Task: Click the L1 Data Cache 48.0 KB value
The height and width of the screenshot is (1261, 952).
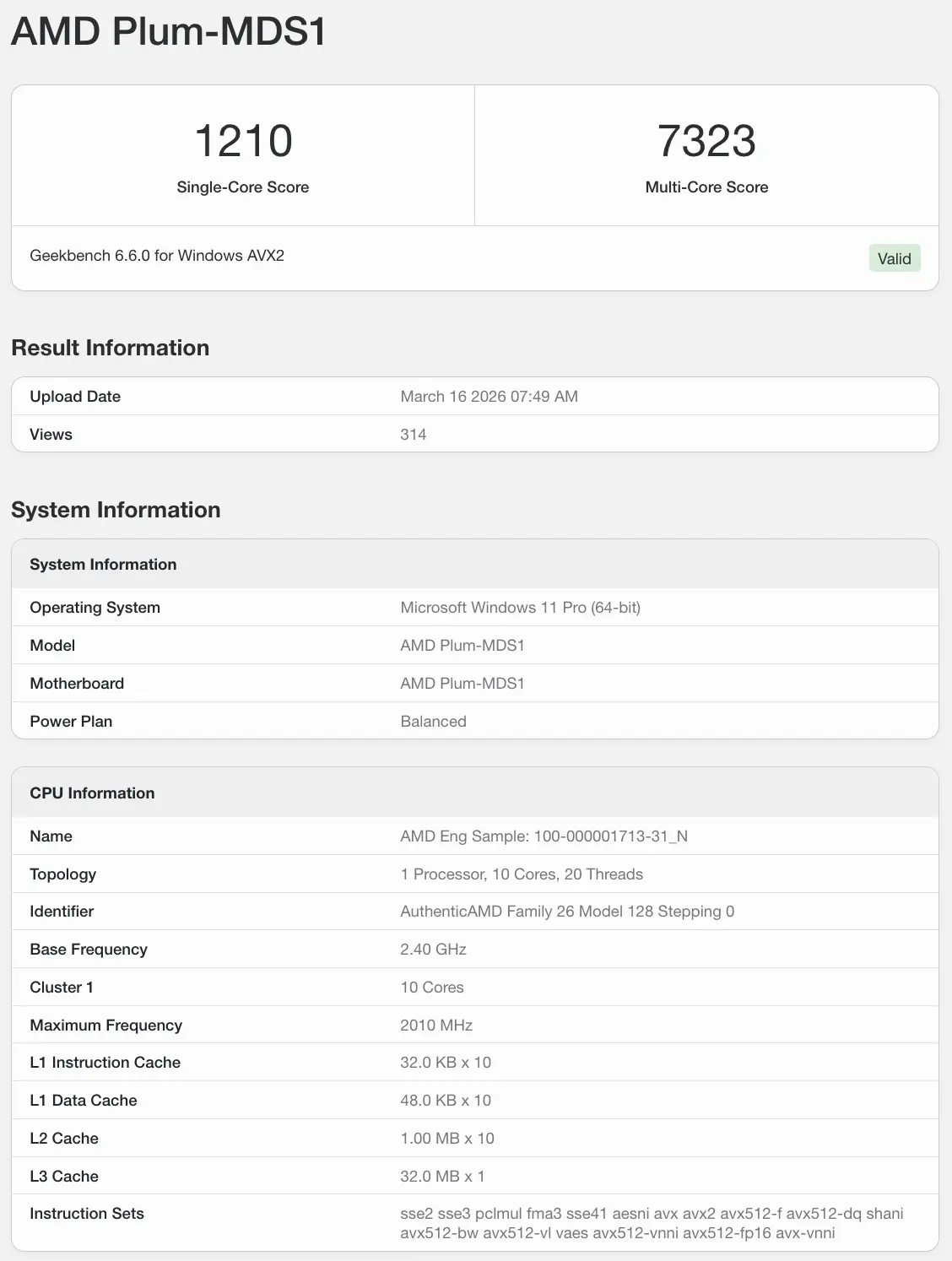Action: point(445,1101)
